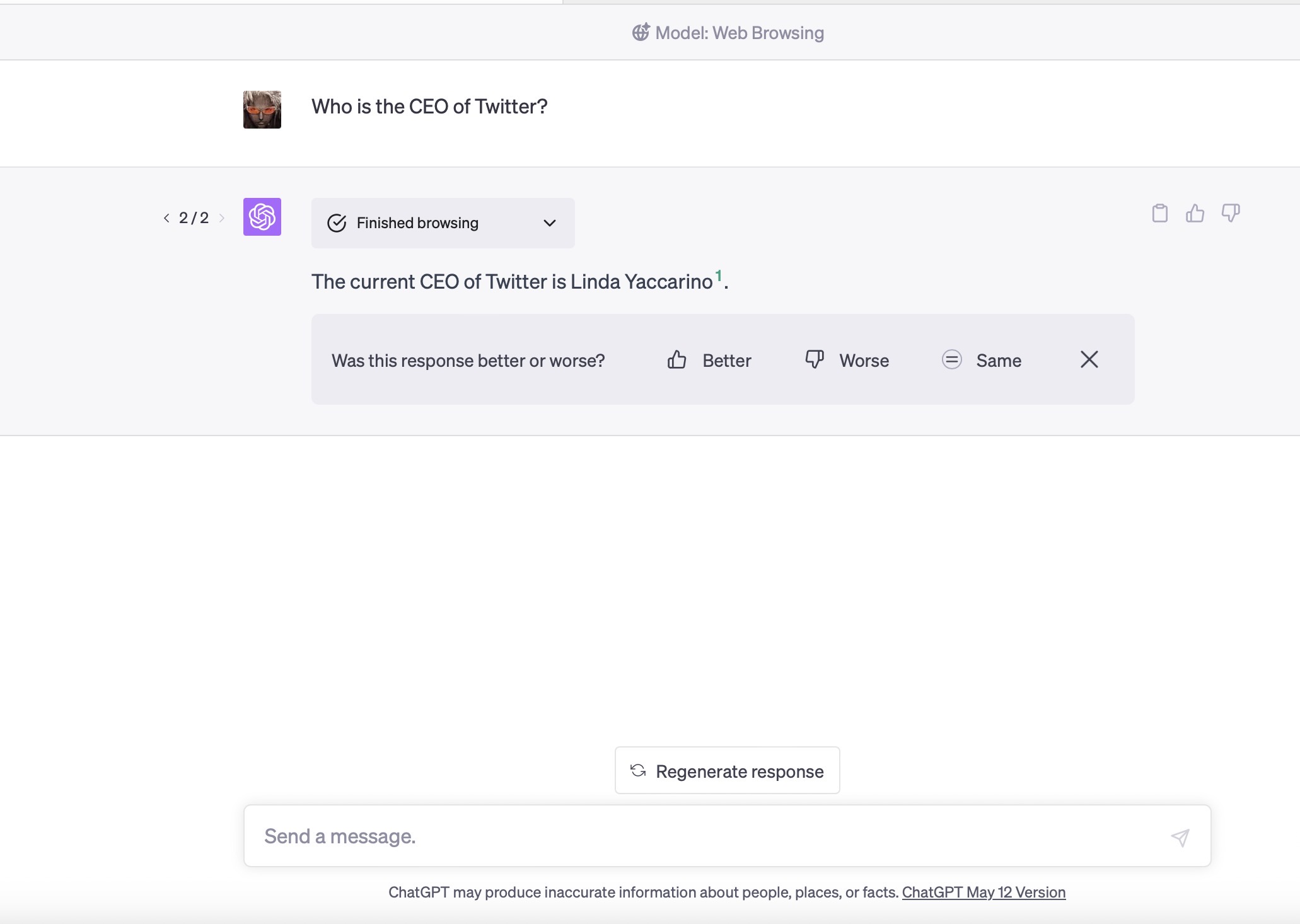Click thumbs up icon at top right
The height and width of the screenshot is (924, 1300).
coord(1195,214)
